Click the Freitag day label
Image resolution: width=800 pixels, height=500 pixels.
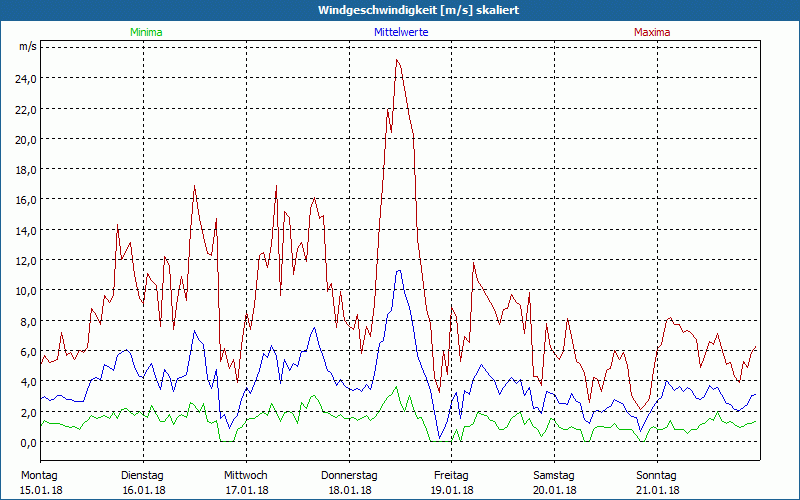point(452,476)
